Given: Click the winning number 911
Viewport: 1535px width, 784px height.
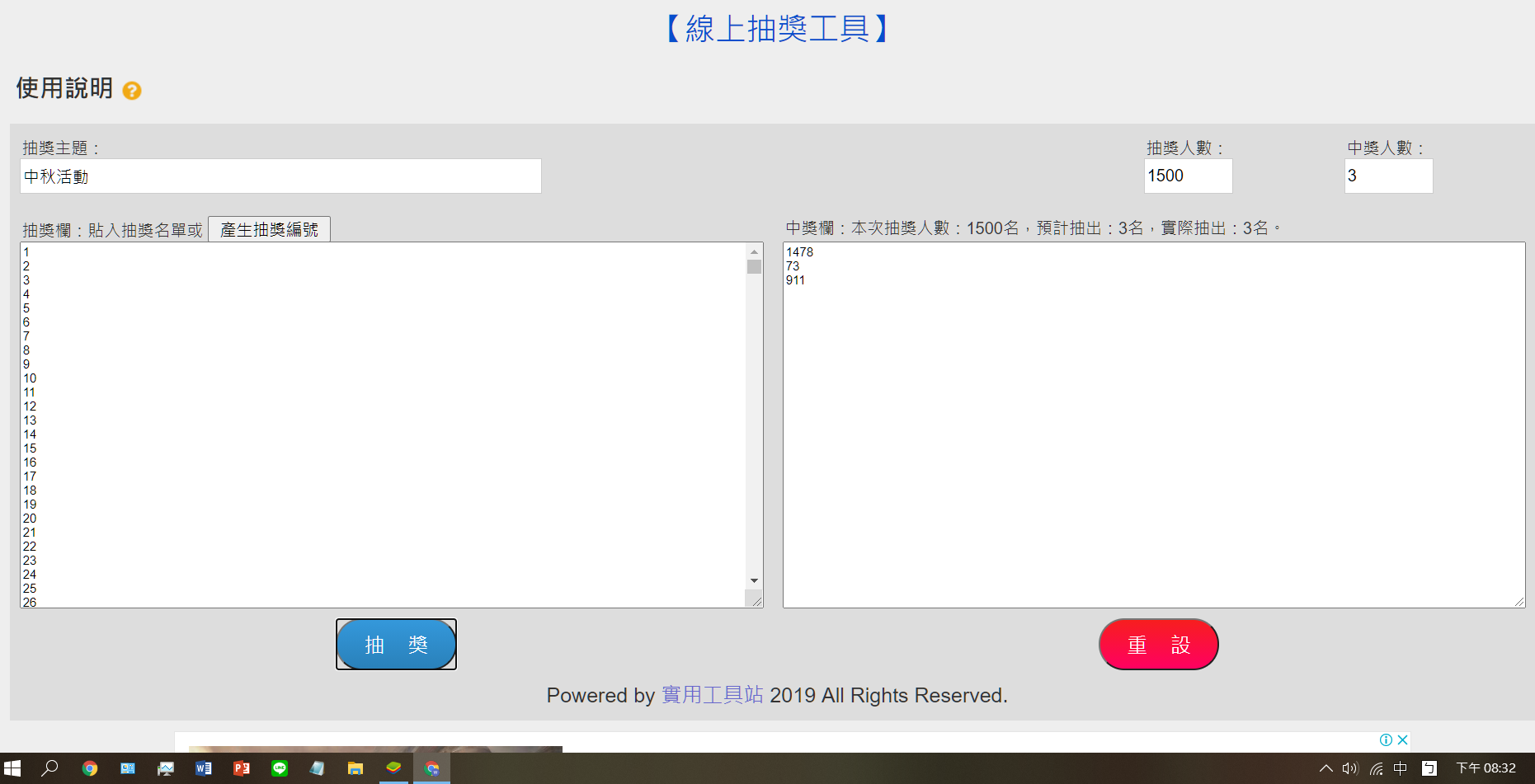Looking at the screenshot, I should tap(795, 280).
